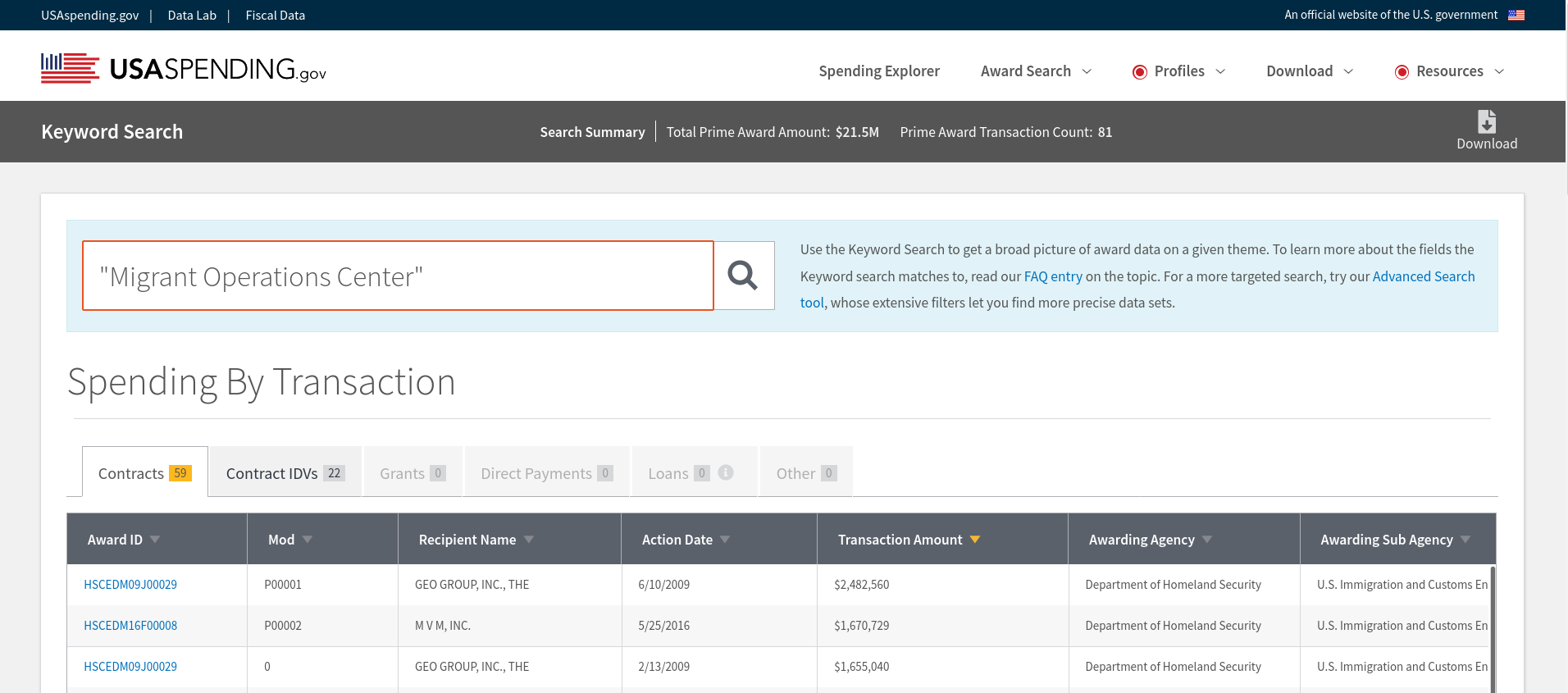Open HSCEDM09J00029 with Mod P00001
Image resolution: width=1568 pixels, height=693 pixels.
coord(130,585)
